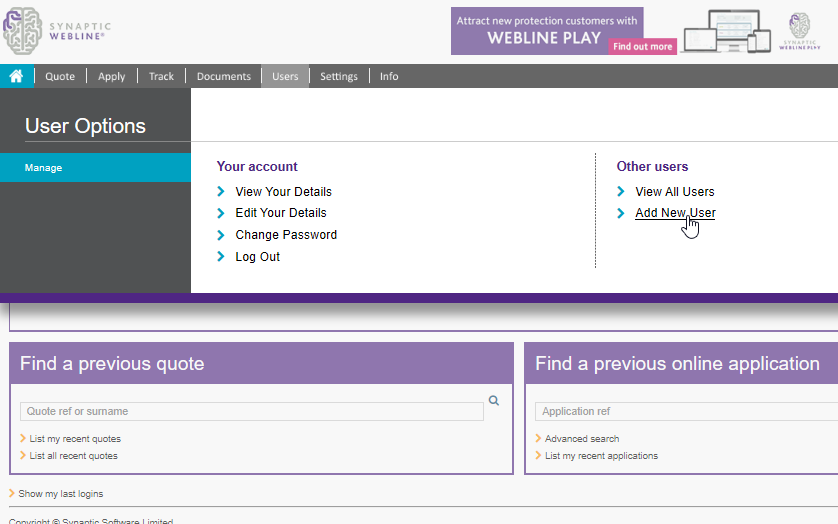The height and width of the screenshot is (524, 838).
Task: Click the Webline Play devices image
Action: click(727, 31)
